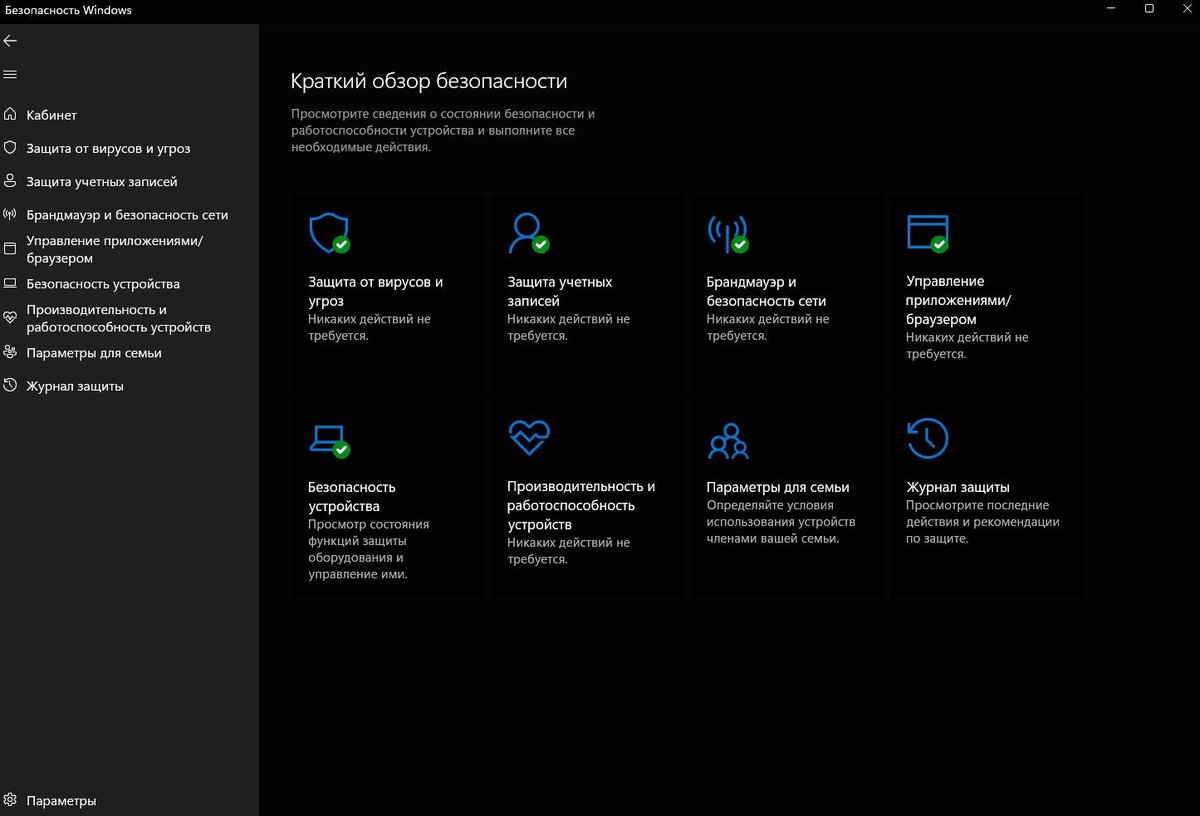Click laptop icon beside Безопасность устройства in sidebar
1200x816 pixels.
(x=10, y=283)
